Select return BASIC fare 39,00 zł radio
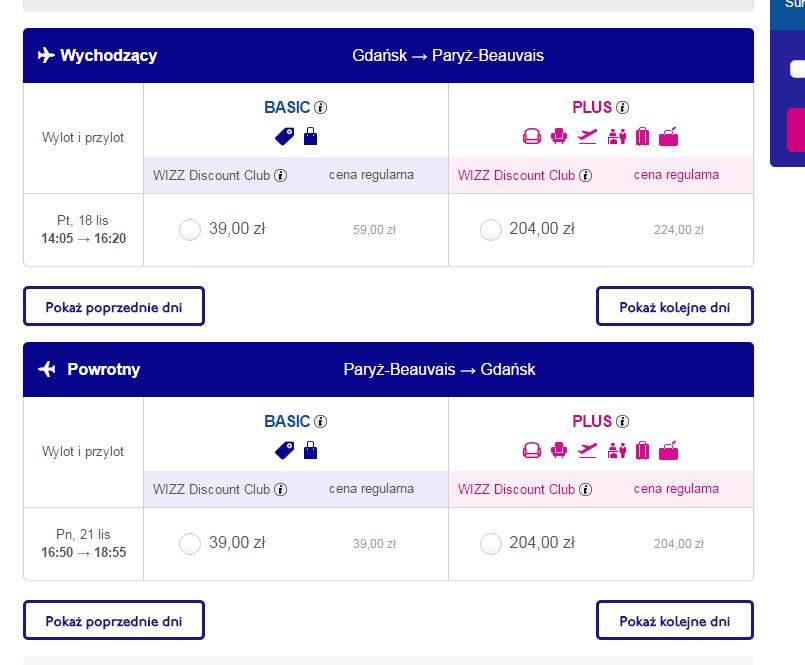Viewport: 805px width, 665px height. [x=190, y=544]
